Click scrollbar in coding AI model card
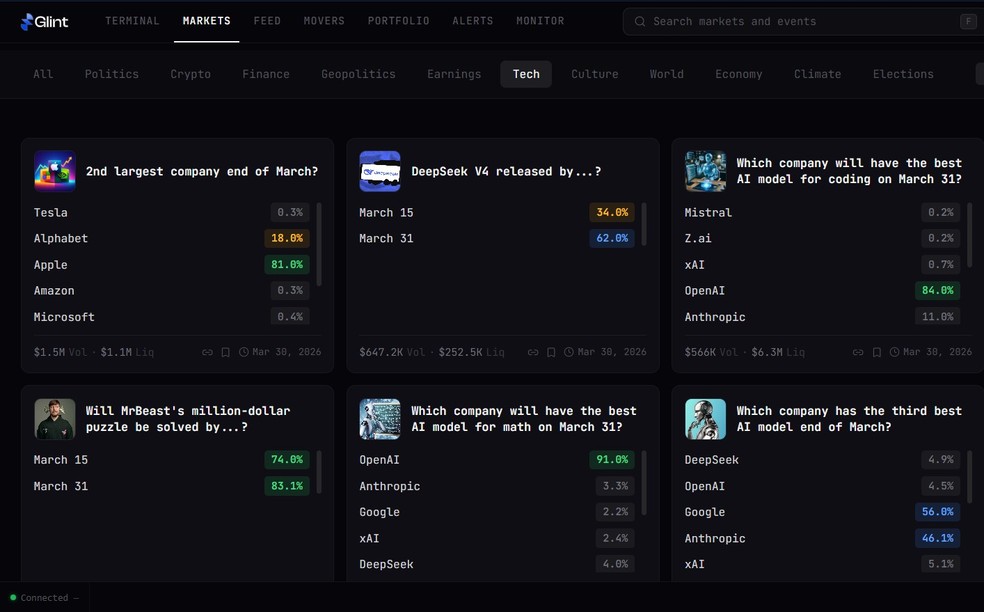The height and width of the screenshot is (612, 984). (x=970, y=235)
